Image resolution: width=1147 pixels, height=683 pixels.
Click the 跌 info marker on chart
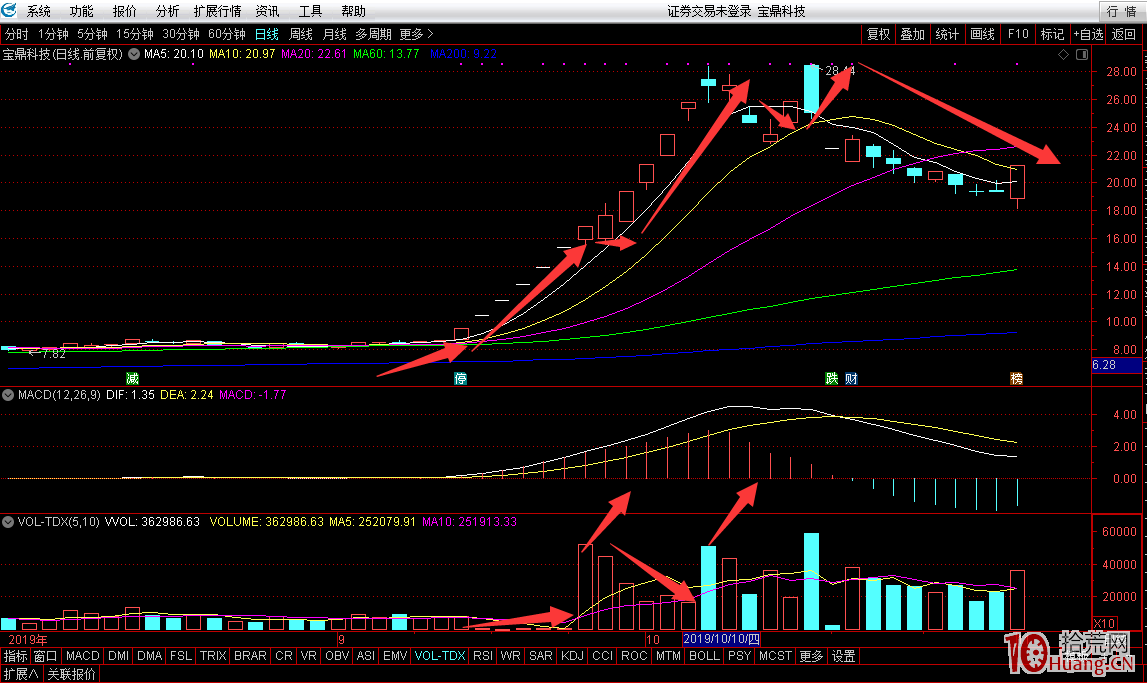coord(832,378)
